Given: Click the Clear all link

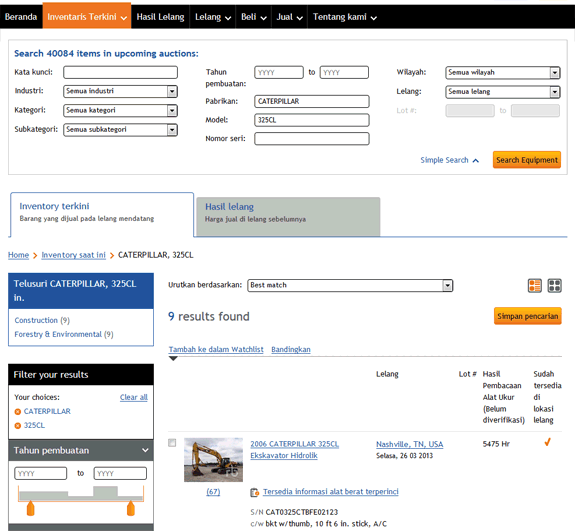Looking at the screenshot, I should (x=133, y=397).
